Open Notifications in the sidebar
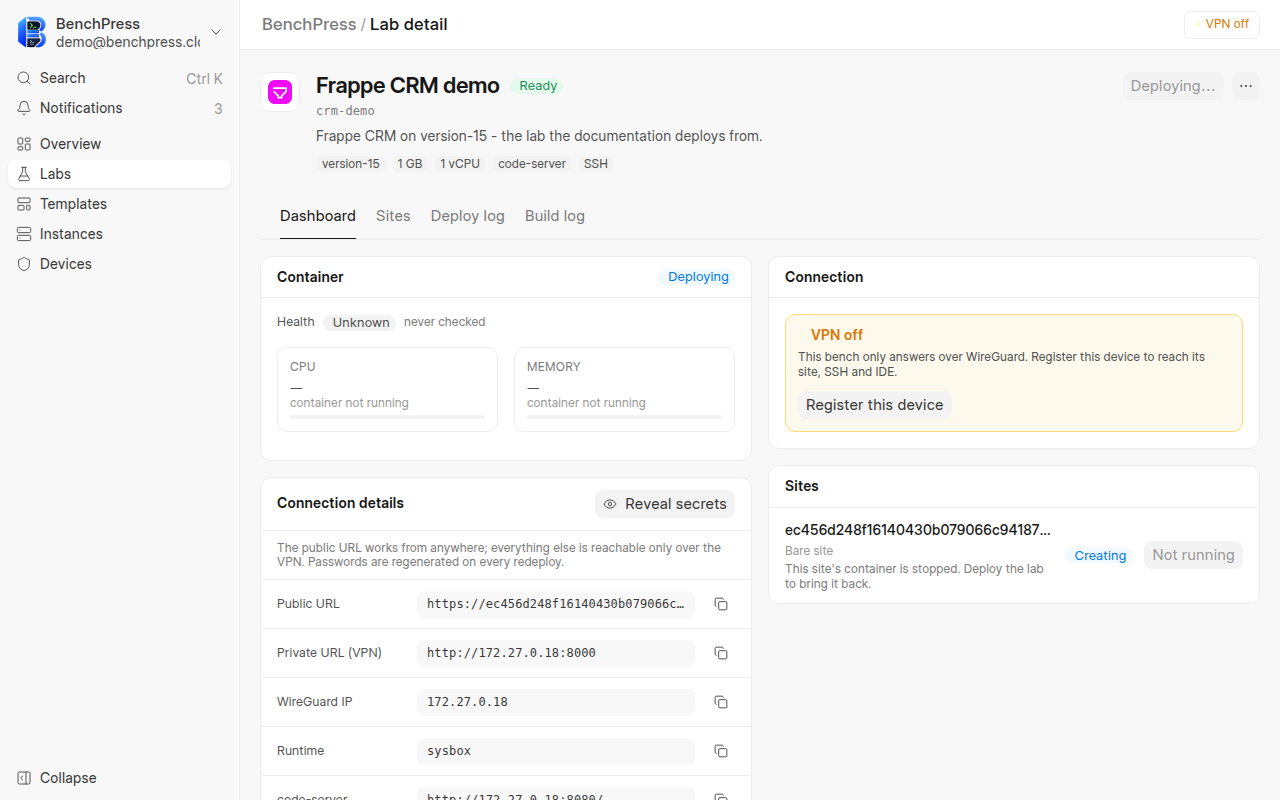This screenshot has height=800, width=1280. (x=119, y=108)
